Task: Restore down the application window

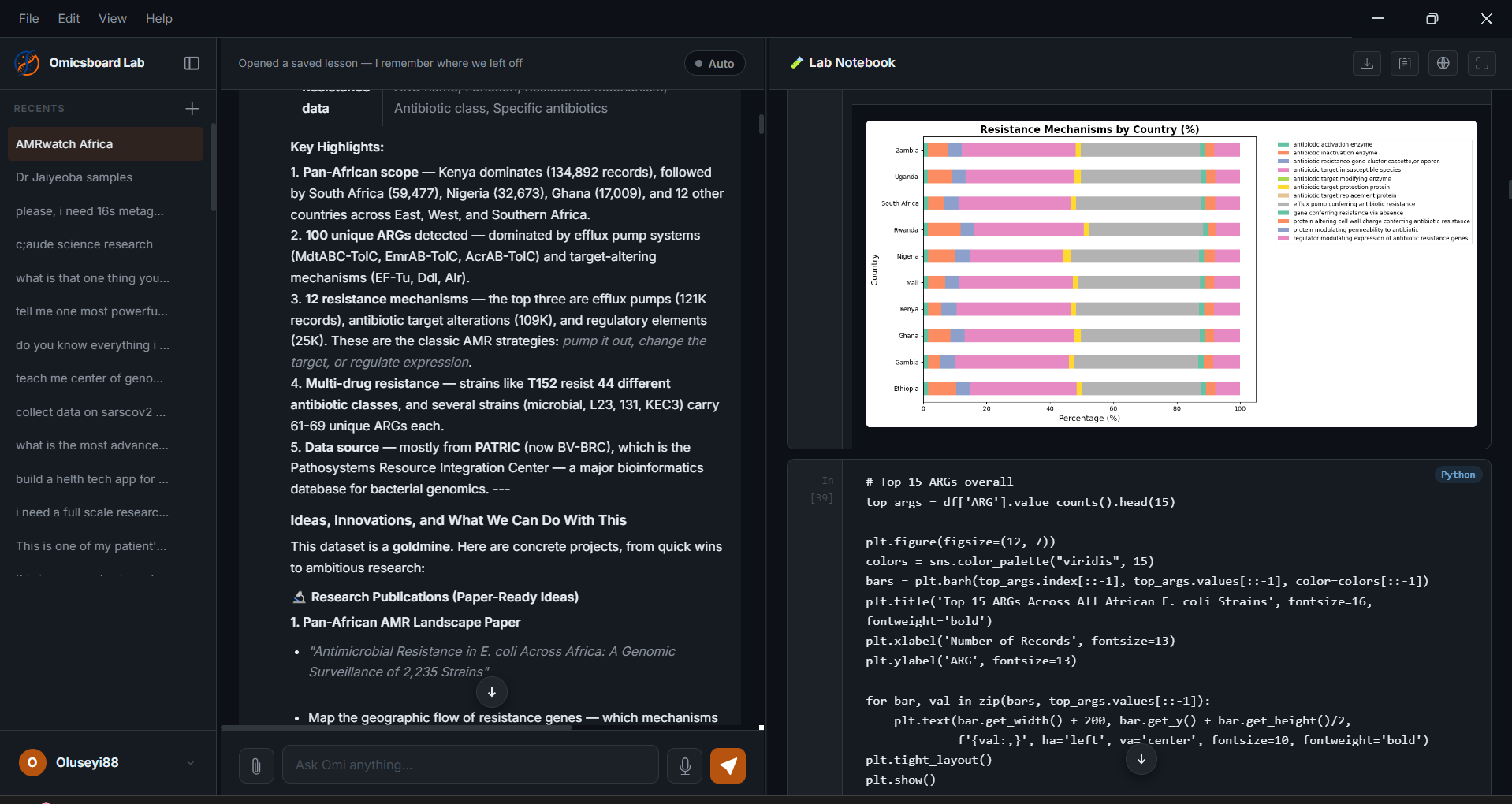Action: pyautogui.click(x=1432, y=18)
